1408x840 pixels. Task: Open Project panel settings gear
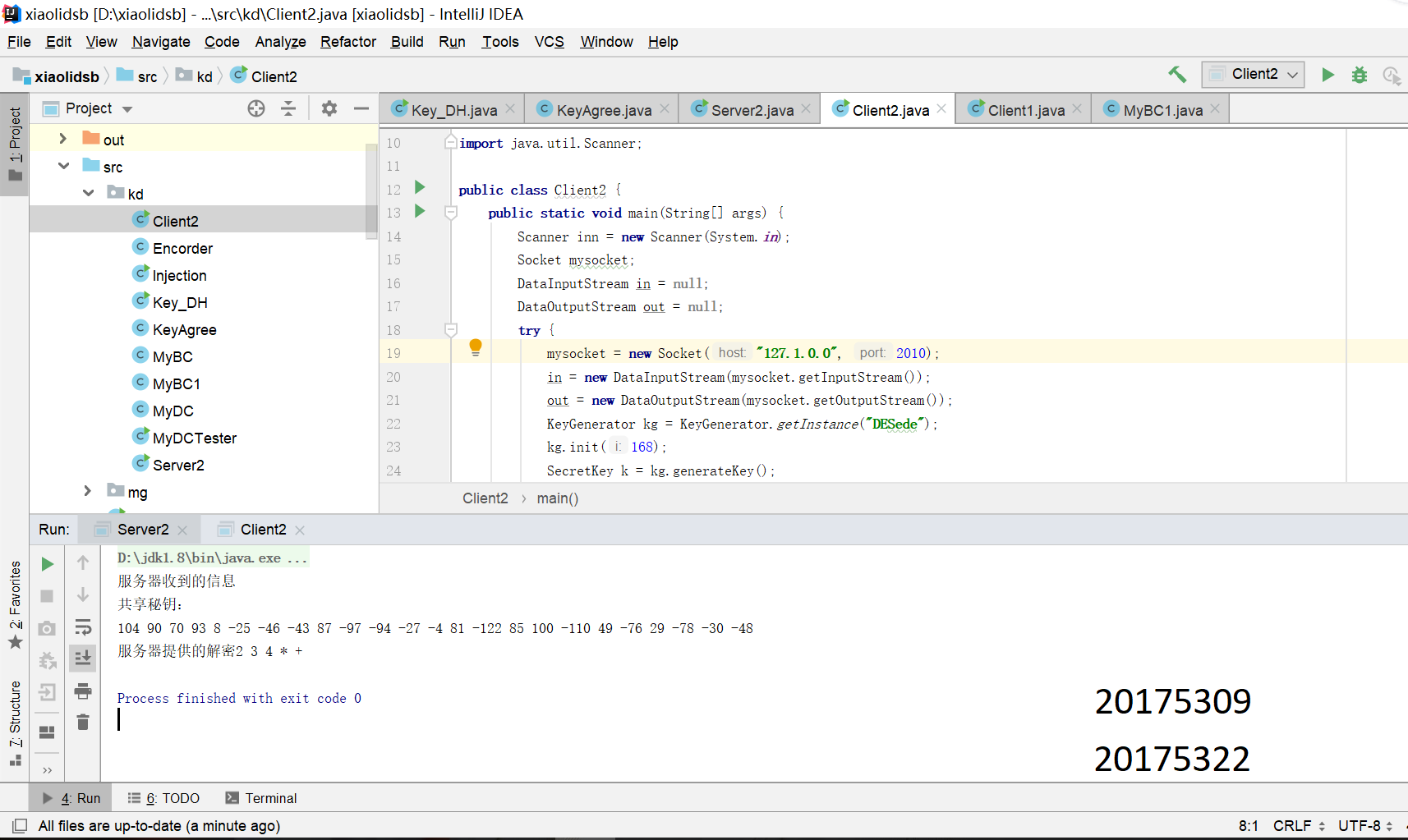[x=329, y=108]
